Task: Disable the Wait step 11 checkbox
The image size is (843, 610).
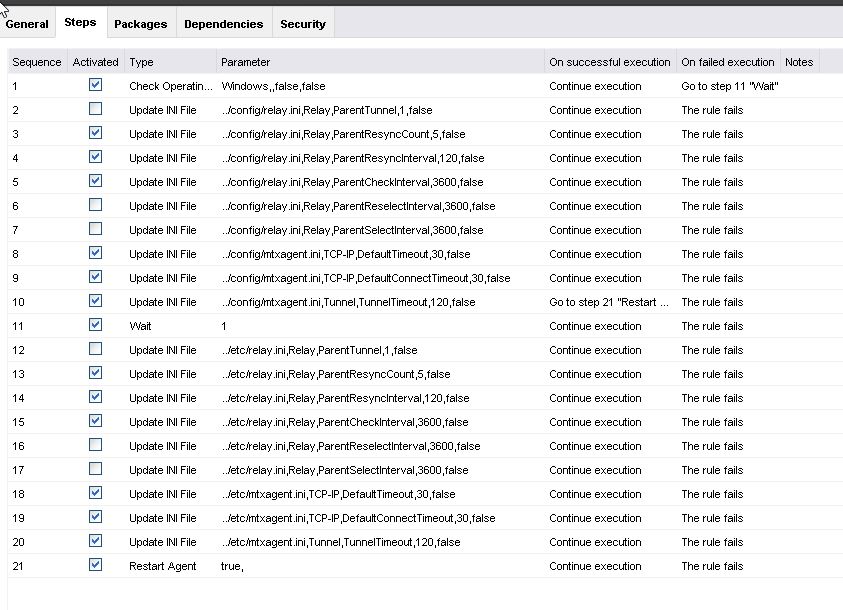Action: (x=95, y=325)
